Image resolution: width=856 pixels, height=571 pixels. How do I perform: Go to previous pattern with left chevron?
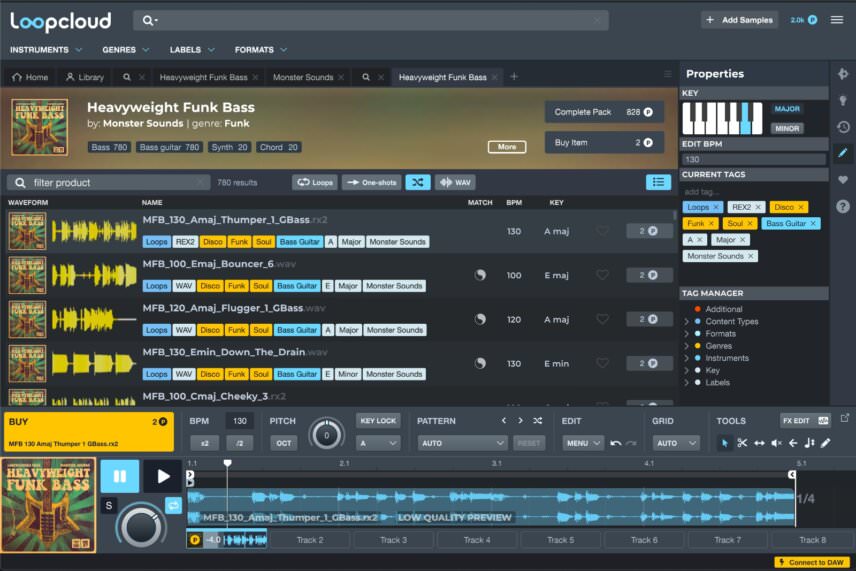[x=504, y=421]
